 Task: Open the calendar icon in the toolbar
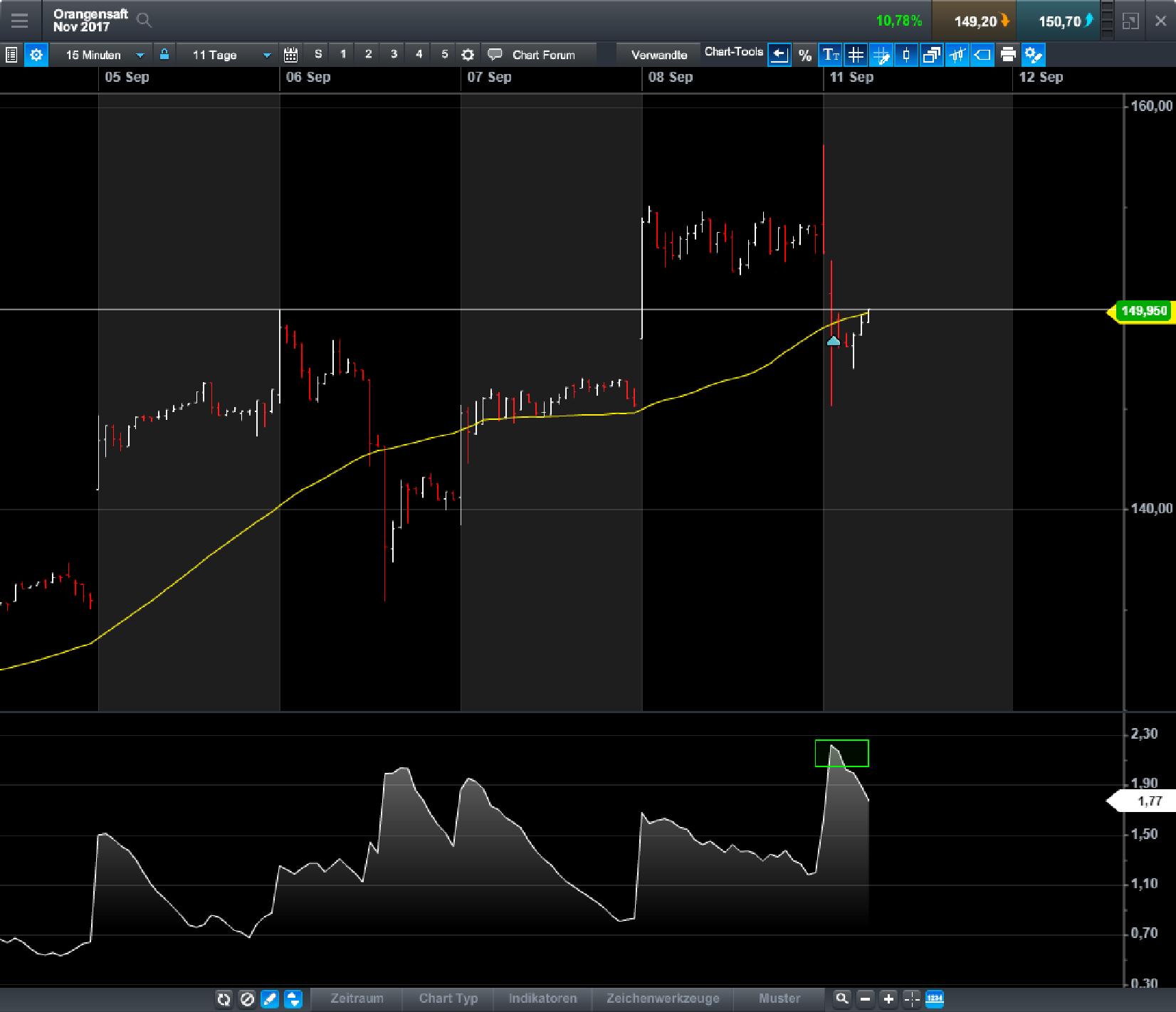point(290,54)
